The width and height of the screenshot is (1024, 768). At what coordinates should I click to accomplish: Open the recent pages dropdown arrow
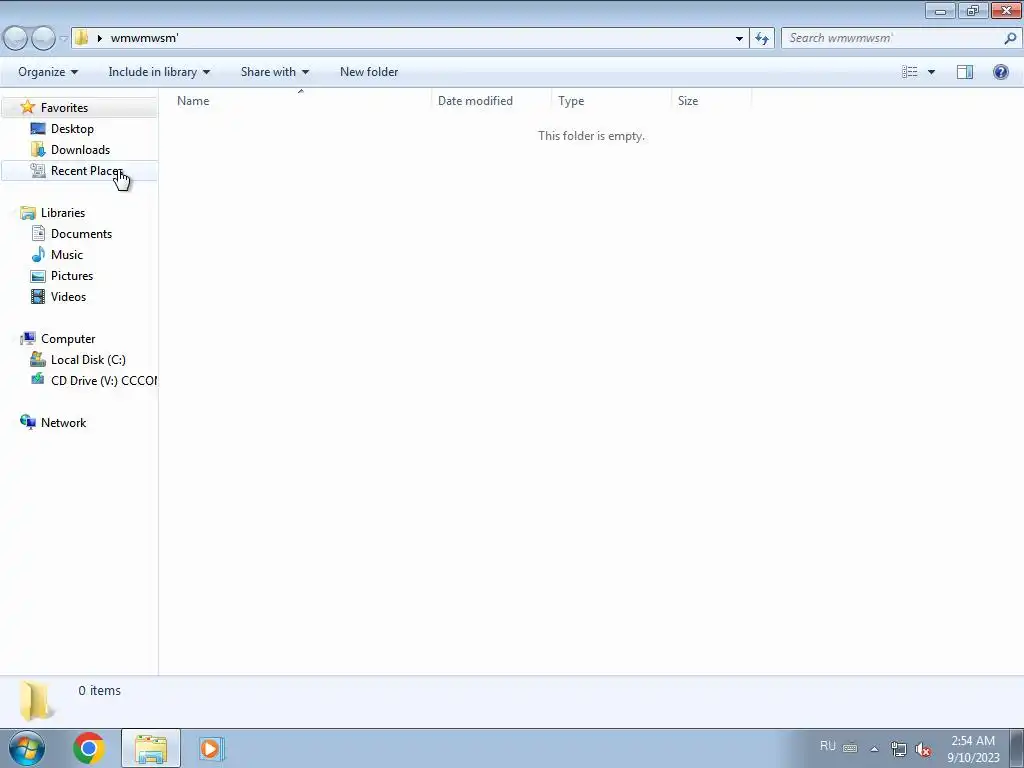coord(63,39)
